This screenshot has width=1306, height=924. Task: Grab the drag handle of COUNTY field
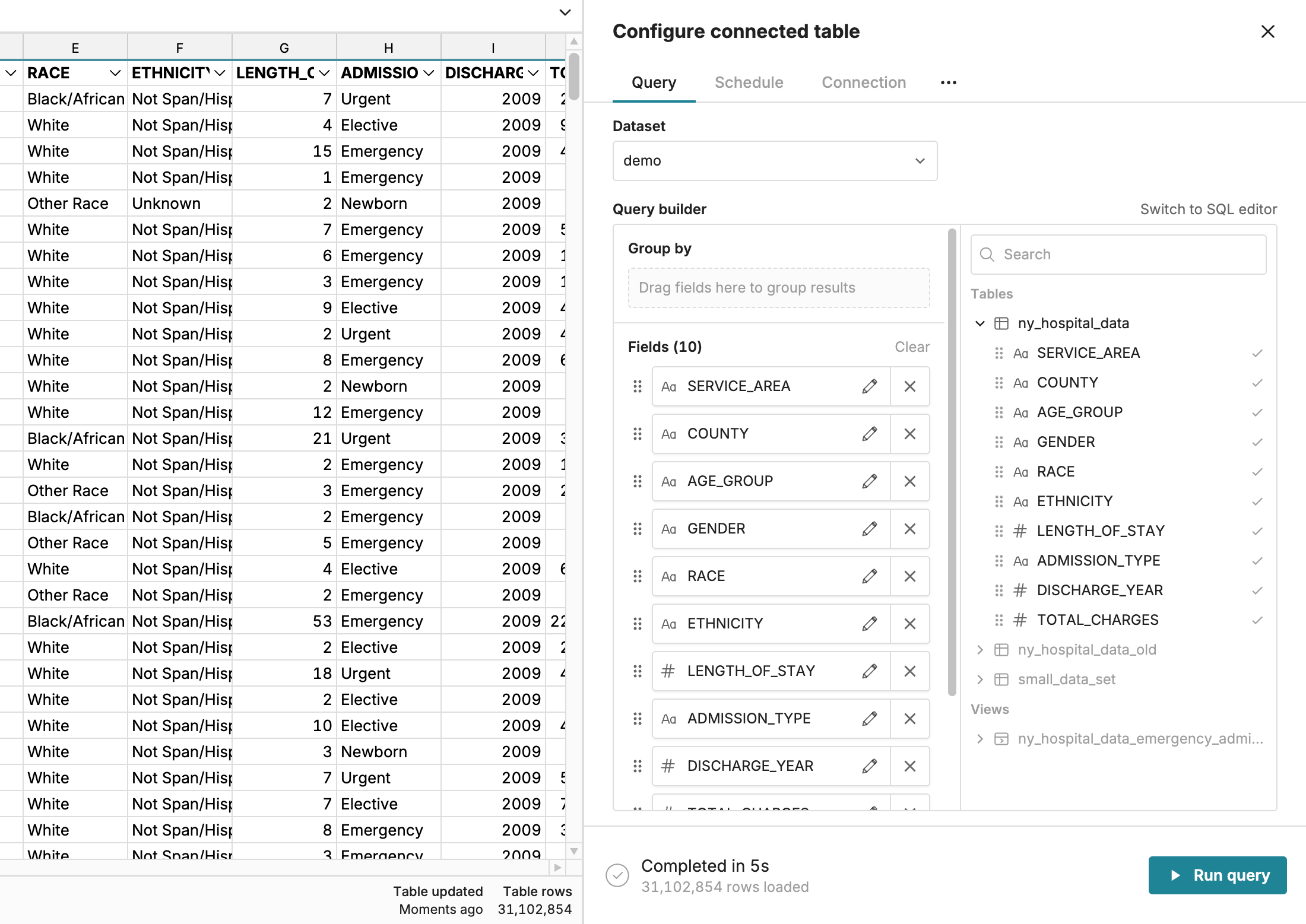638,434
